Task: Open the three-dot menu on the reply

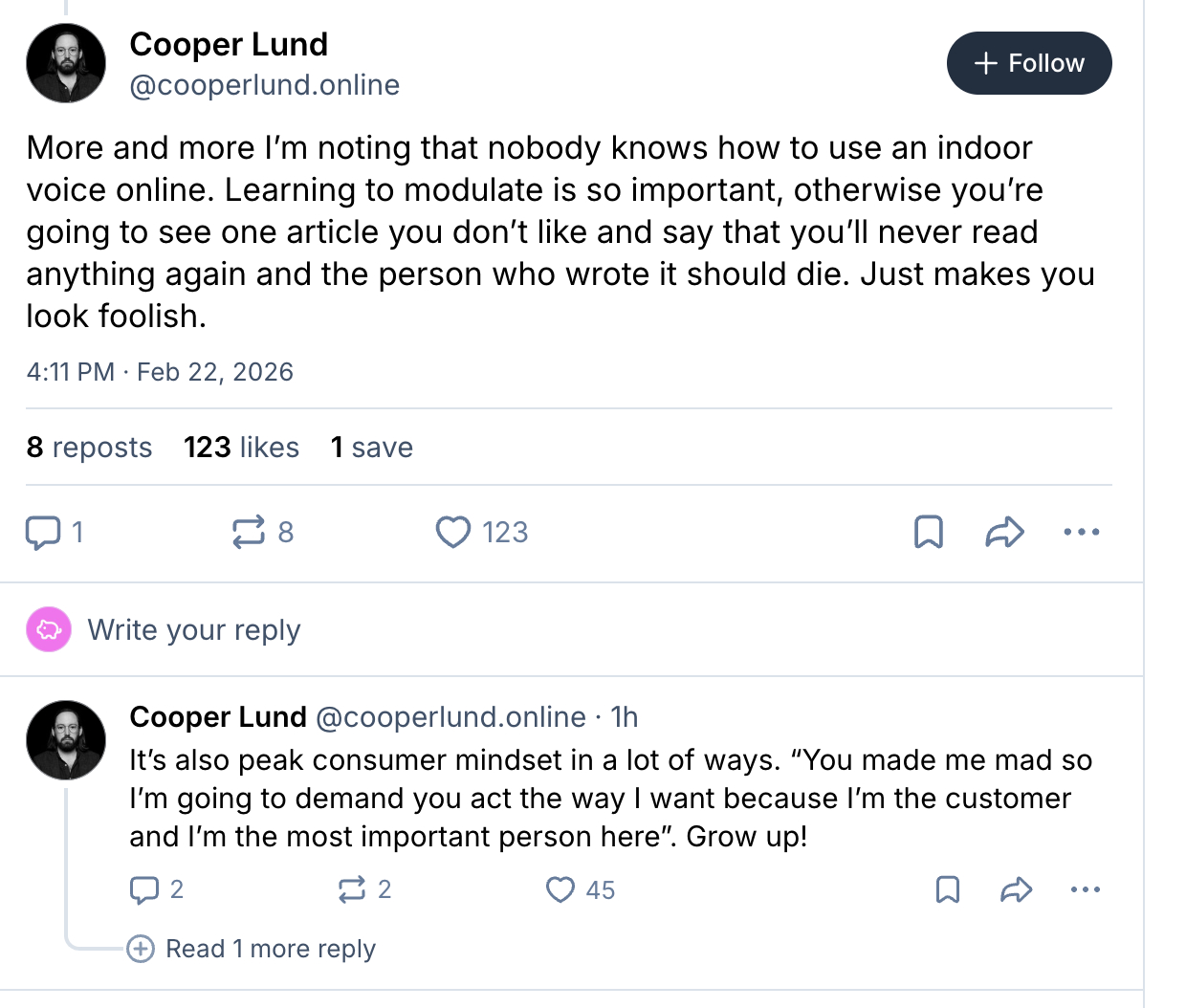Action: 1086,889
